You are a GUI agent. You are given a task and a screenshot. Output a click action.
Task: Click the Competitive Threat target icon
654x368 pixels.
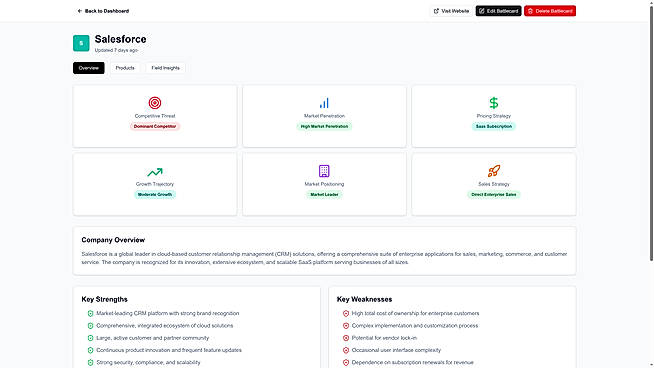coord(155,103)
